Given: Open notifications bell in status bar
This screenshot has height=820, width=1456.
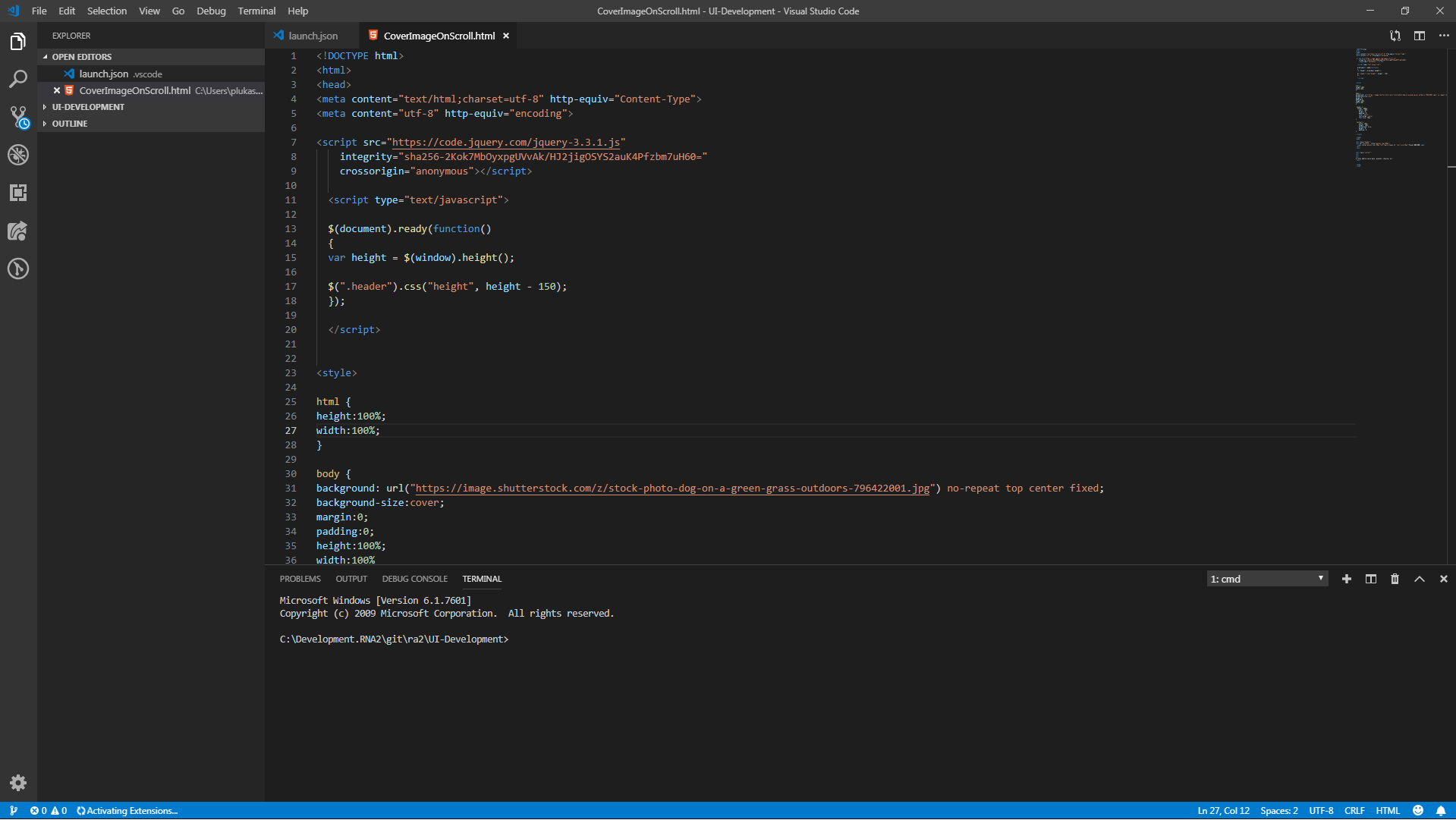Looking at the screenshot, I should tap(1441, 811).
